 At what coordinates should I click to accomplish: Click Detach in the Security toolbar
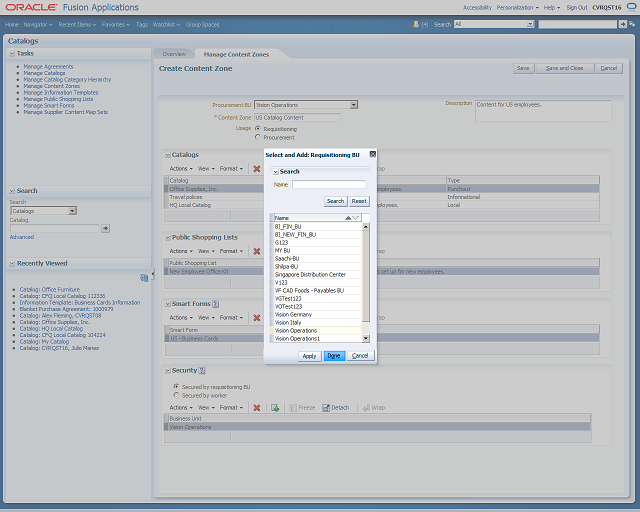[336, 407]
